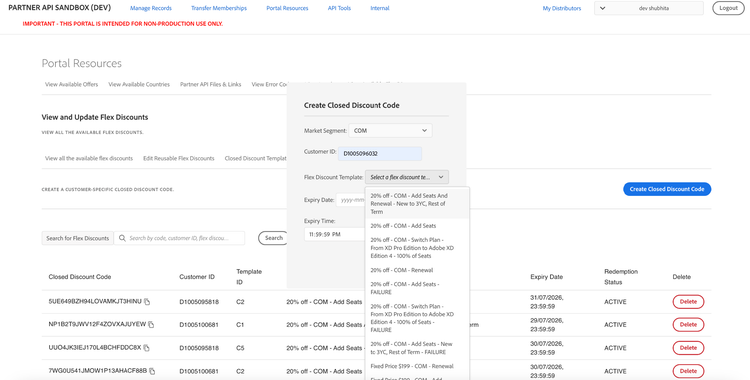Viewport: 750px width, 380px height.
Task: Switch to Partner API Files & Links tab
Action: [x=210, y=84]
